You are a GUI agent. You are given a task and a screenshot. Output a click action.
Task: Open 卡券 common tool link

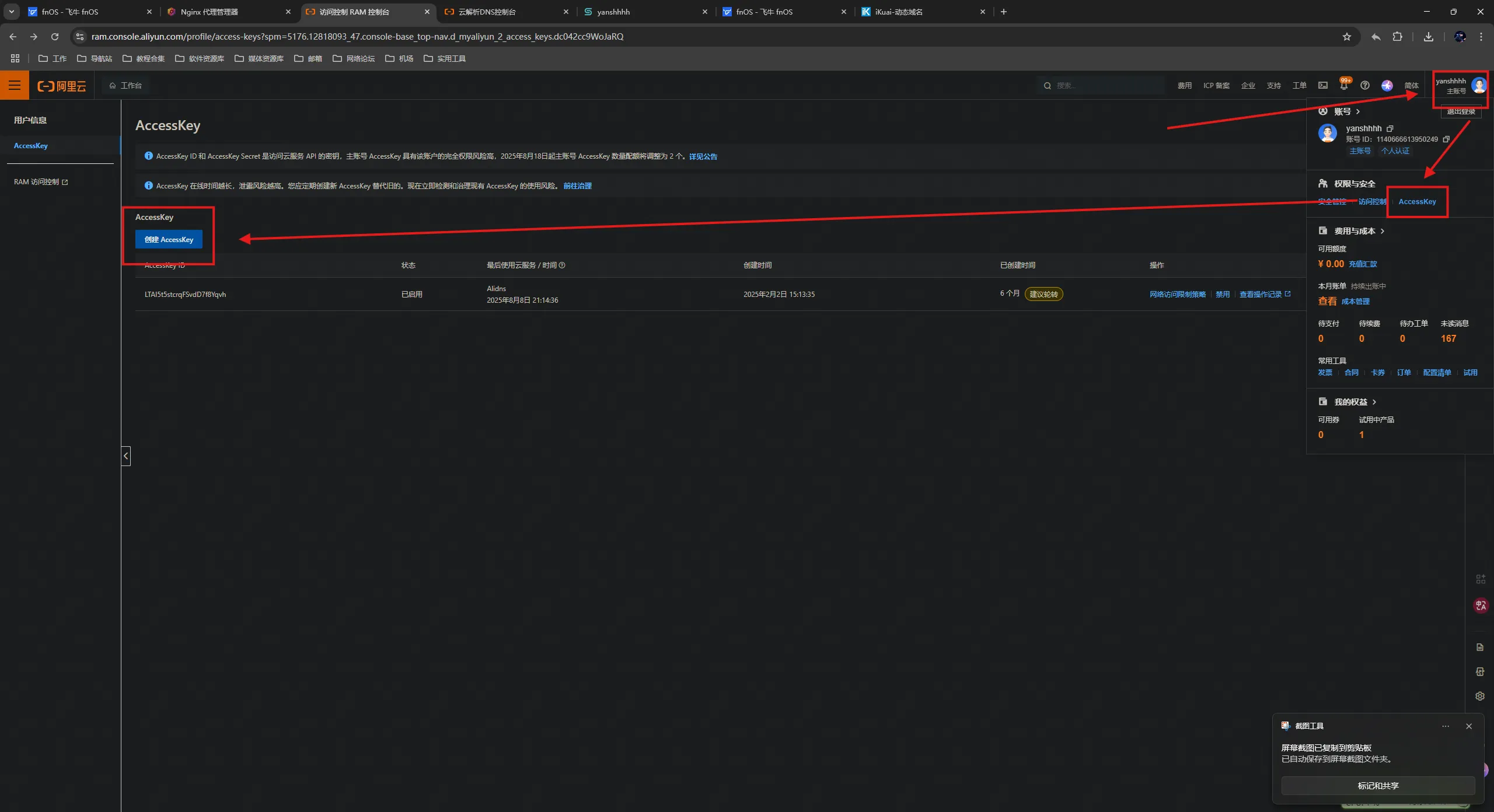click(1377, 373)
